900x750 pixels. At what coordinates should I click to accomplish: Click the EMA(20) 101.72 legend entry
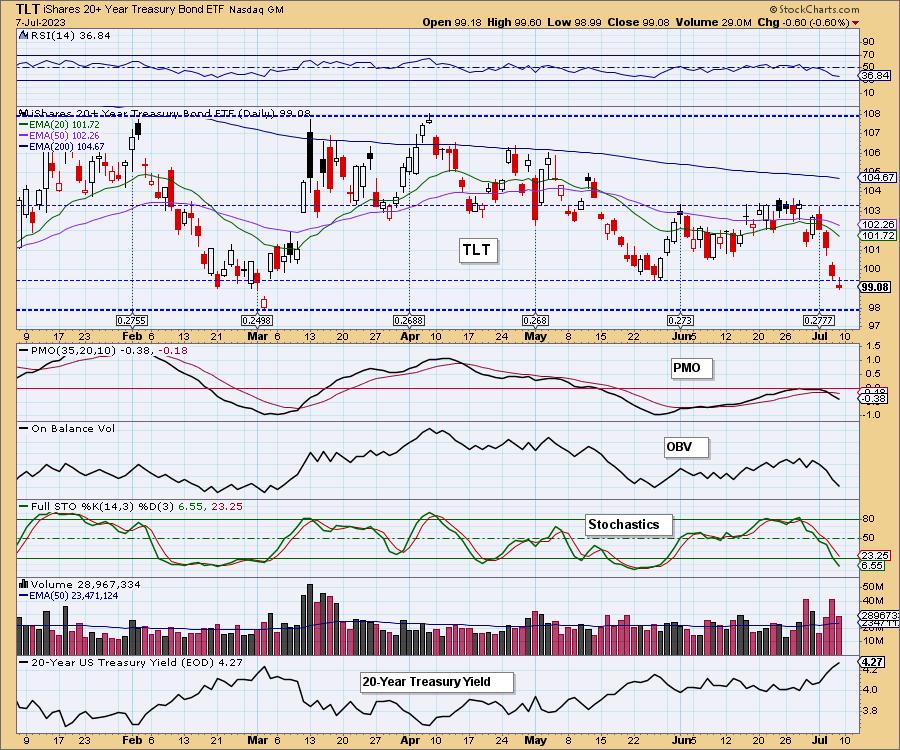click(x=60, y=125)
